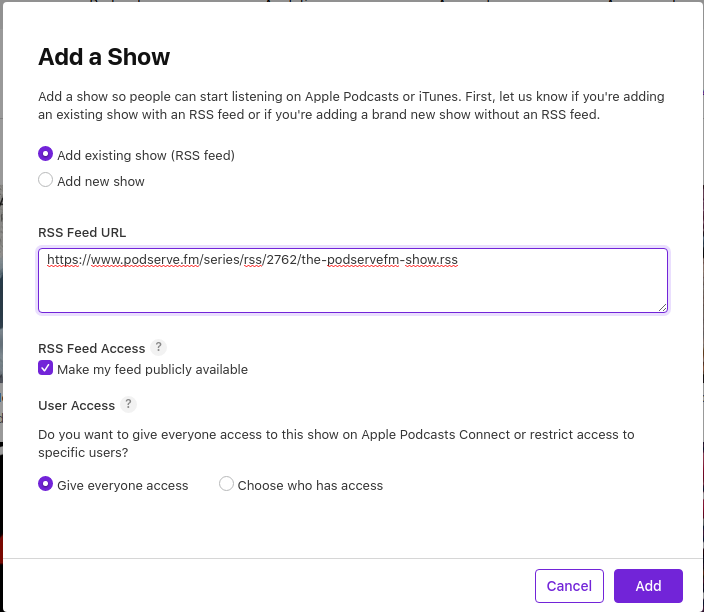Click the User Access question mark icon
The image size is (704, 612).
point(128,405)
